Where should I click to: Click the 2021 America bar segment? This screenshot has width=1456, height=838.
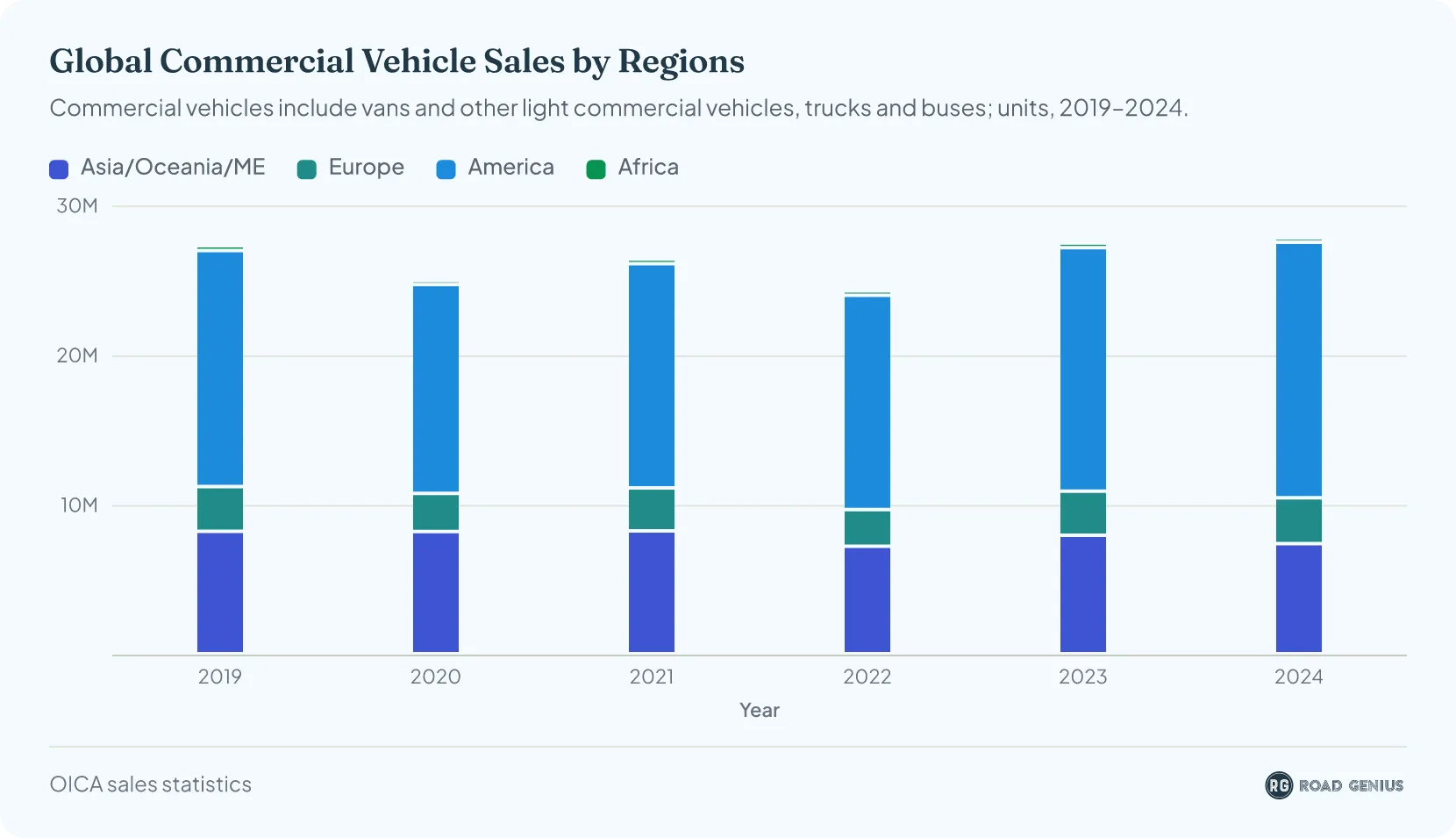(652, 376)
